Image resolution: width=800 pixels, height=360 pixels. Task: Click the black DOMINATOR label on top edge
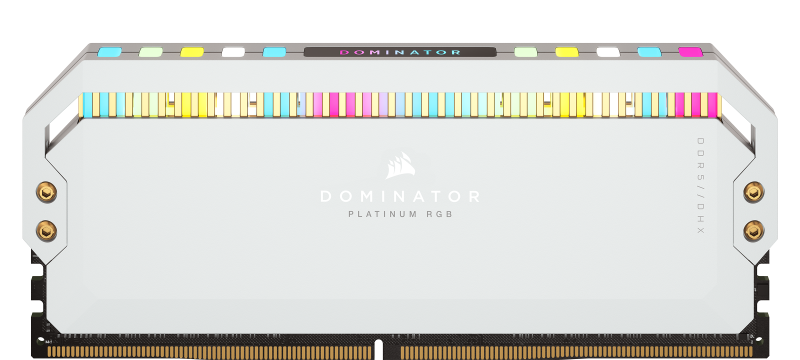tap(400, 52)
